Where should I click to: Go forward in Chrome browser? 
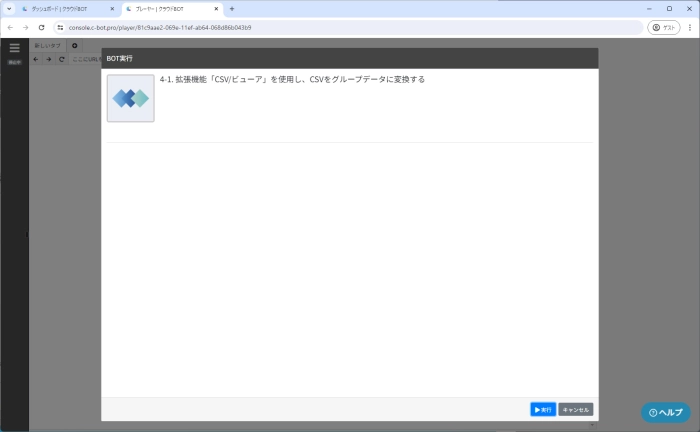coord(26,27)
